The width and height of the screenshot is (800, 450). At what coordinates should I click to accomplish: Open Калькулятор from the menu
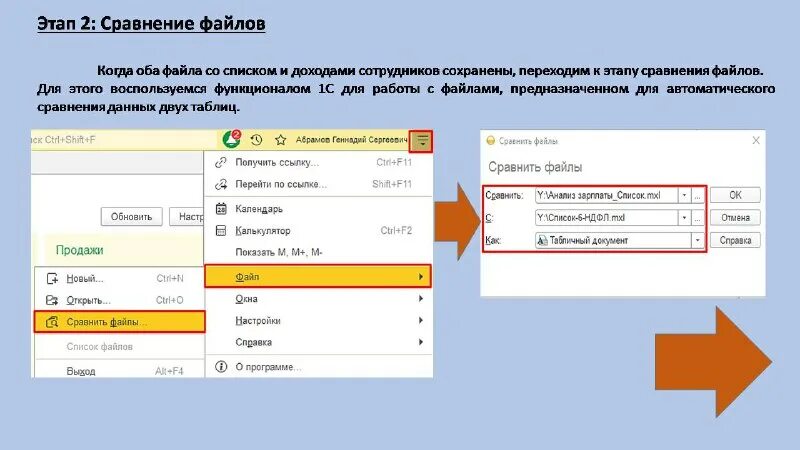(x=318, y=231)
